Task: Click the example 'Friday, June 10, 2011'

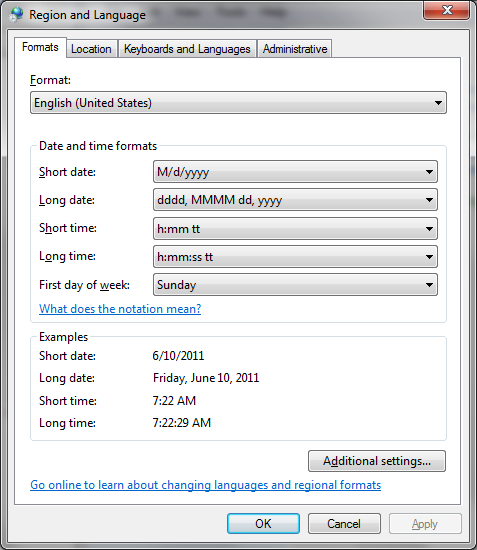Action: 206,378
